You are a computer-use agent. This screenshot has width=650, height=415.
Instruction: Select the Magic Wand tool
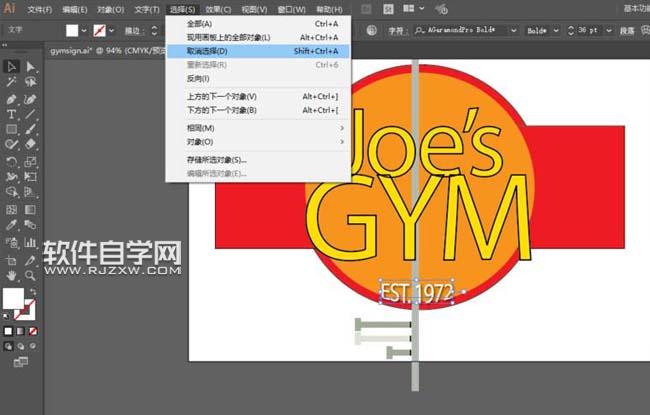click(x=11, y=82)
